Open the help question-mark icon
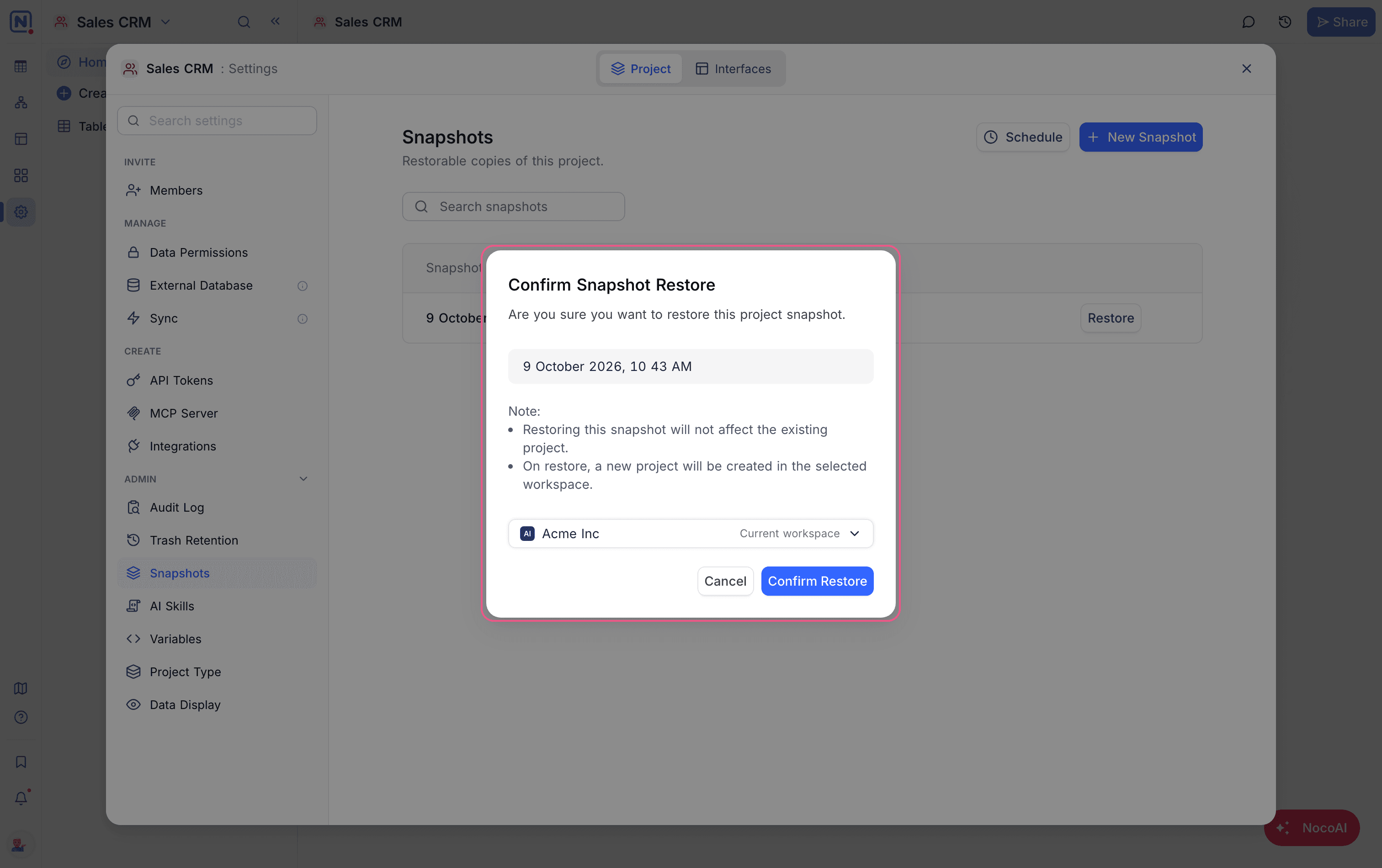The width and height of the screenshot is (1382, 868). pyautogui.click(x=21, y=717)
